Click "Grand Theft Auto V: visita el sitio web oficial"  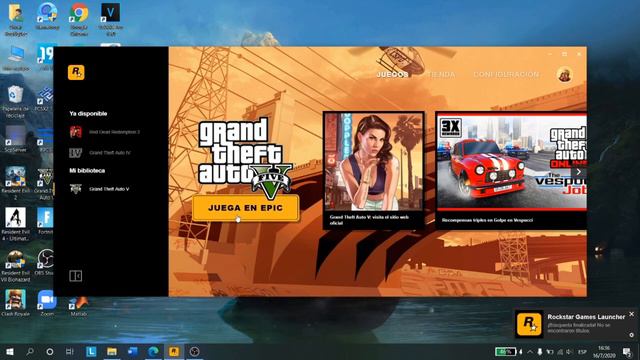point(369,220)
